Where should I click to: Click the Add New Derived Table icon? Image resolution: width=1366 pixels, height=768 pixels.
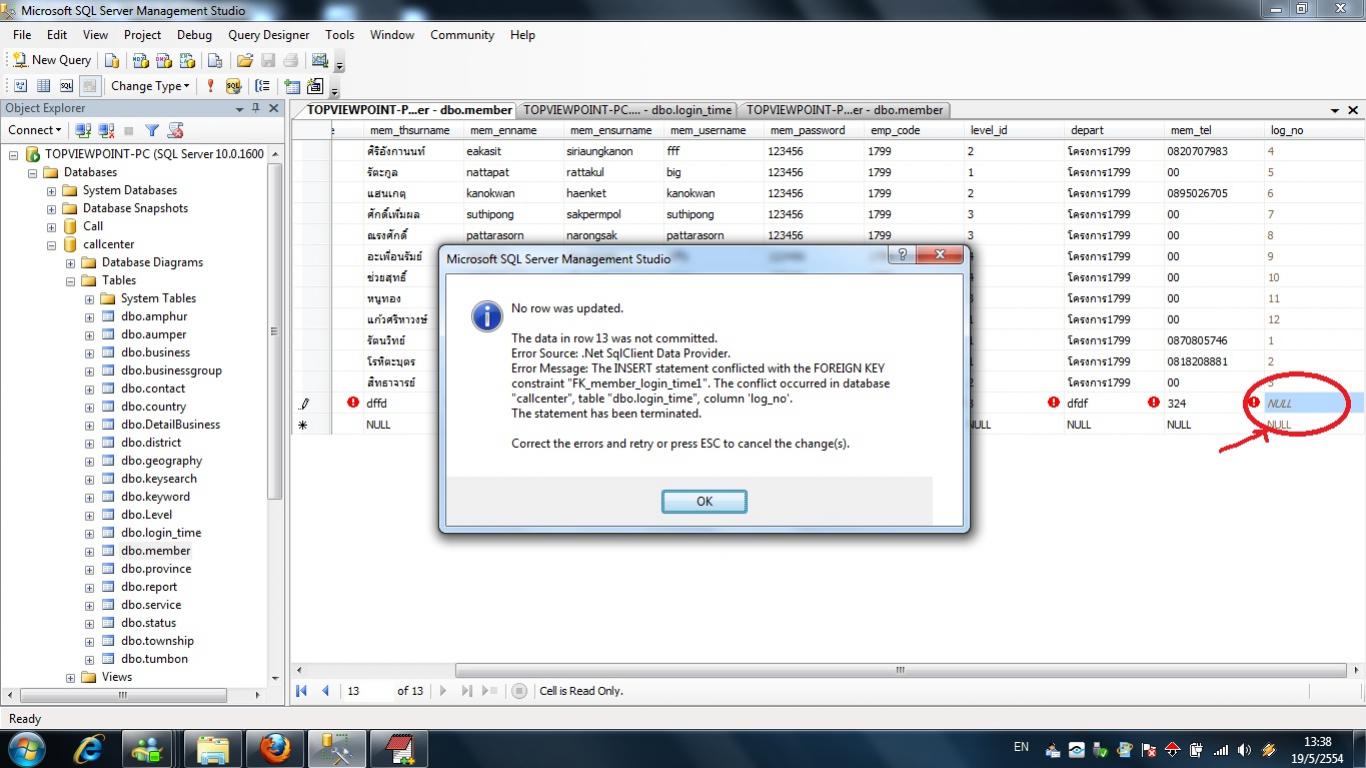(x=315, y=86)
